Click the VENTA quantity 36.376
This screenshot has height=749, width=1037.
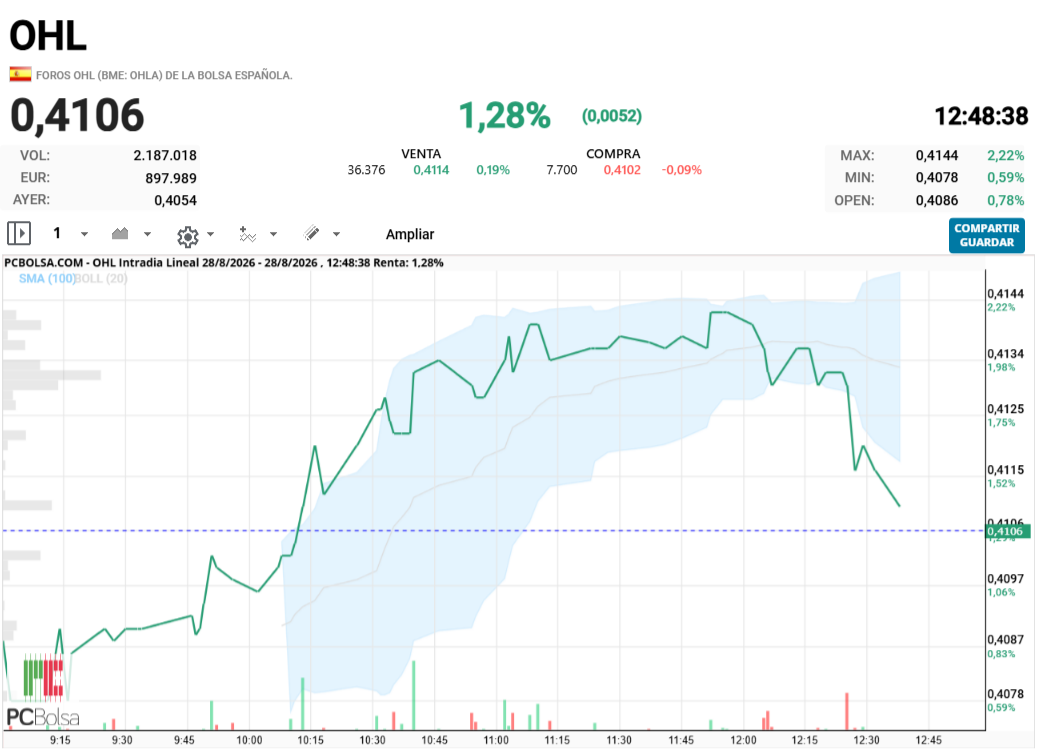pyautogui.click(x=366, y=170)
